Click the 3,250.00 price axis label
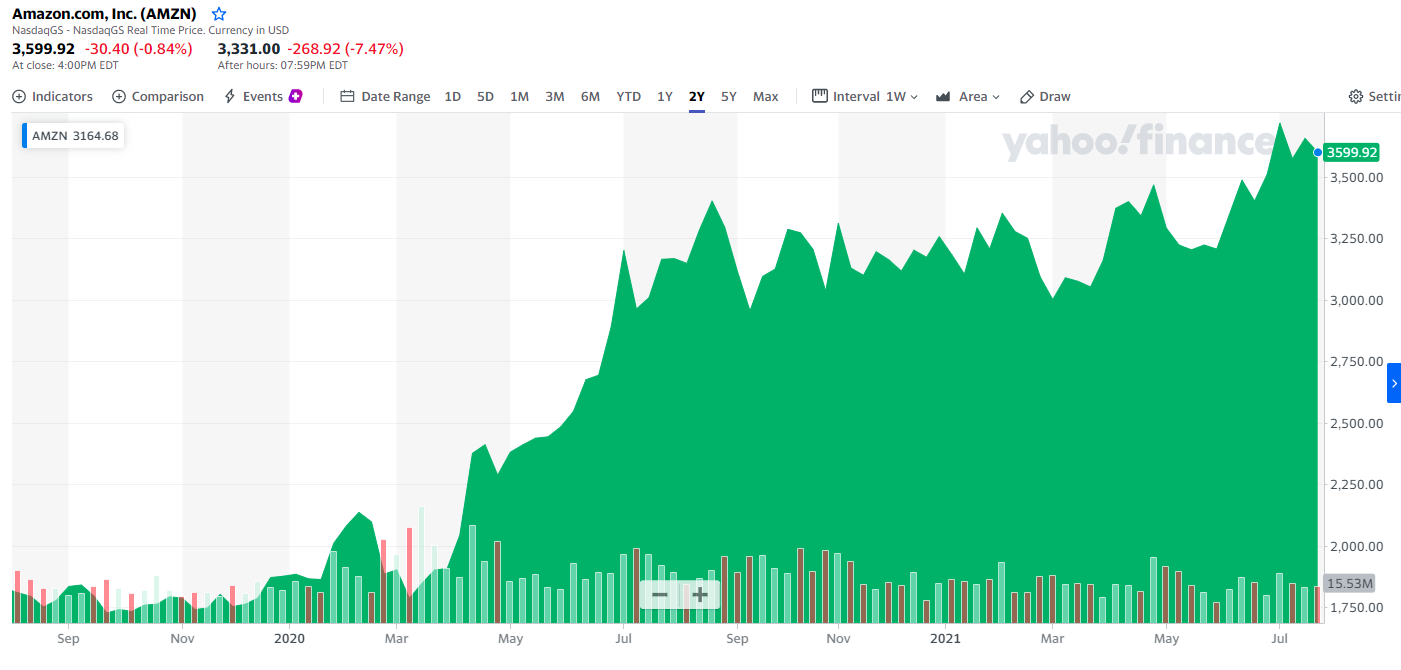This screenshot has width=1401, height=670. pos(1355,238)
